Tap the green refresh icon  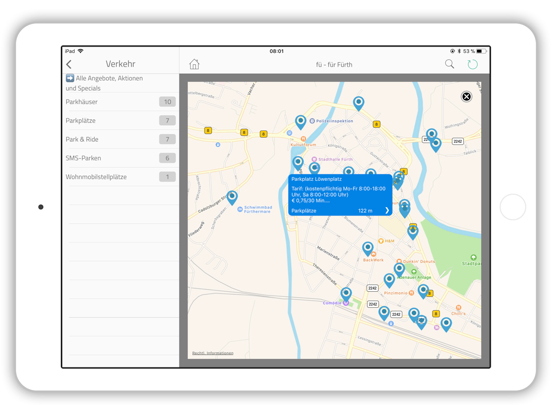[472, 64]
